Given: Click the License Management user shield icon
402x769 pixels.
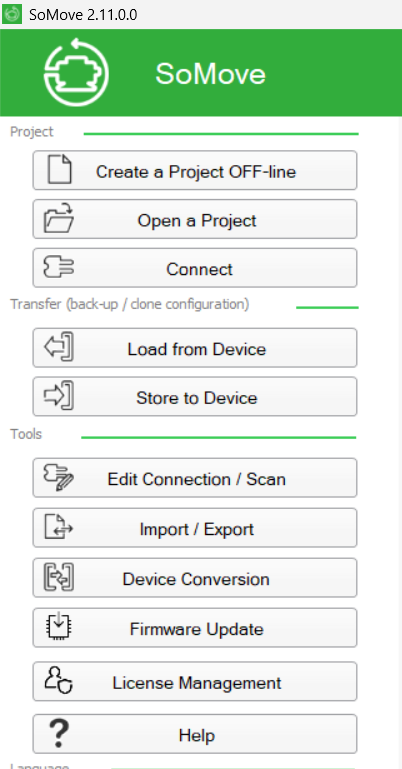Looking at the screenshot, I should click(x=58, y=681).
